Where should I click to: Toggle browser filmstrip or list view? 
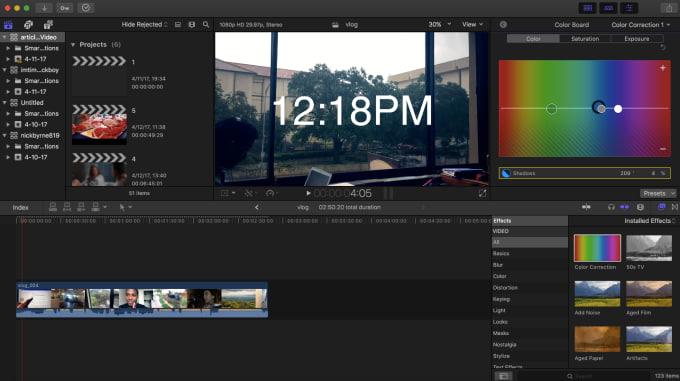tap(178, 25)
